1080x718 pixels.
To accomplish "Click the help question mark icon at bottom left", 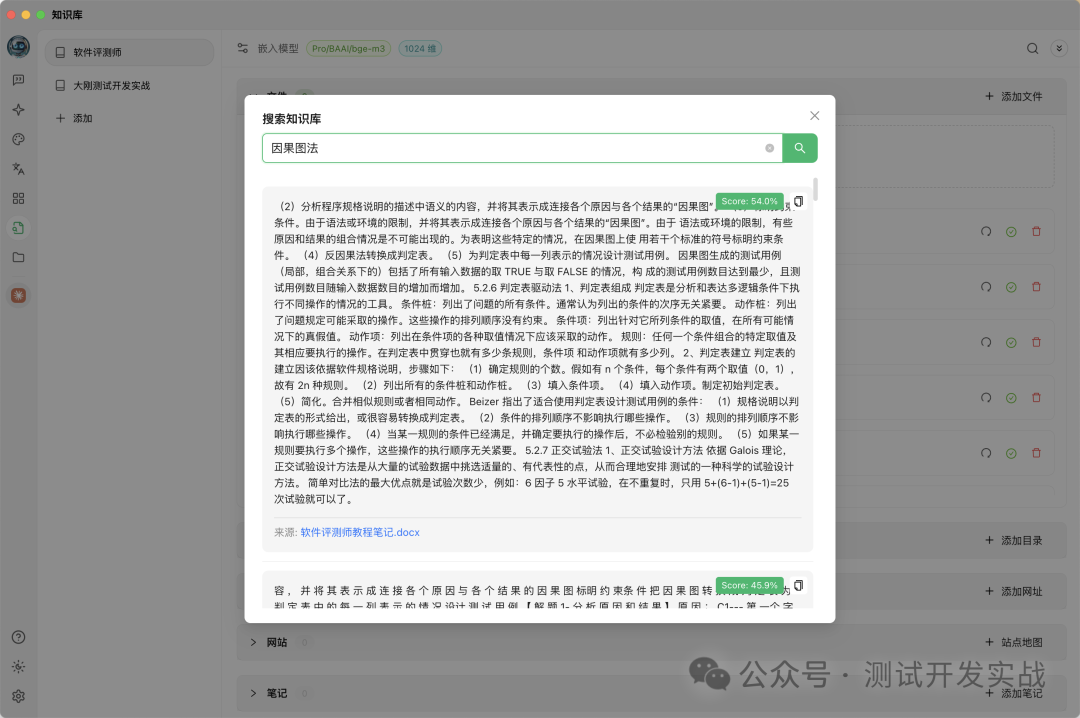I will click(18, 637).
